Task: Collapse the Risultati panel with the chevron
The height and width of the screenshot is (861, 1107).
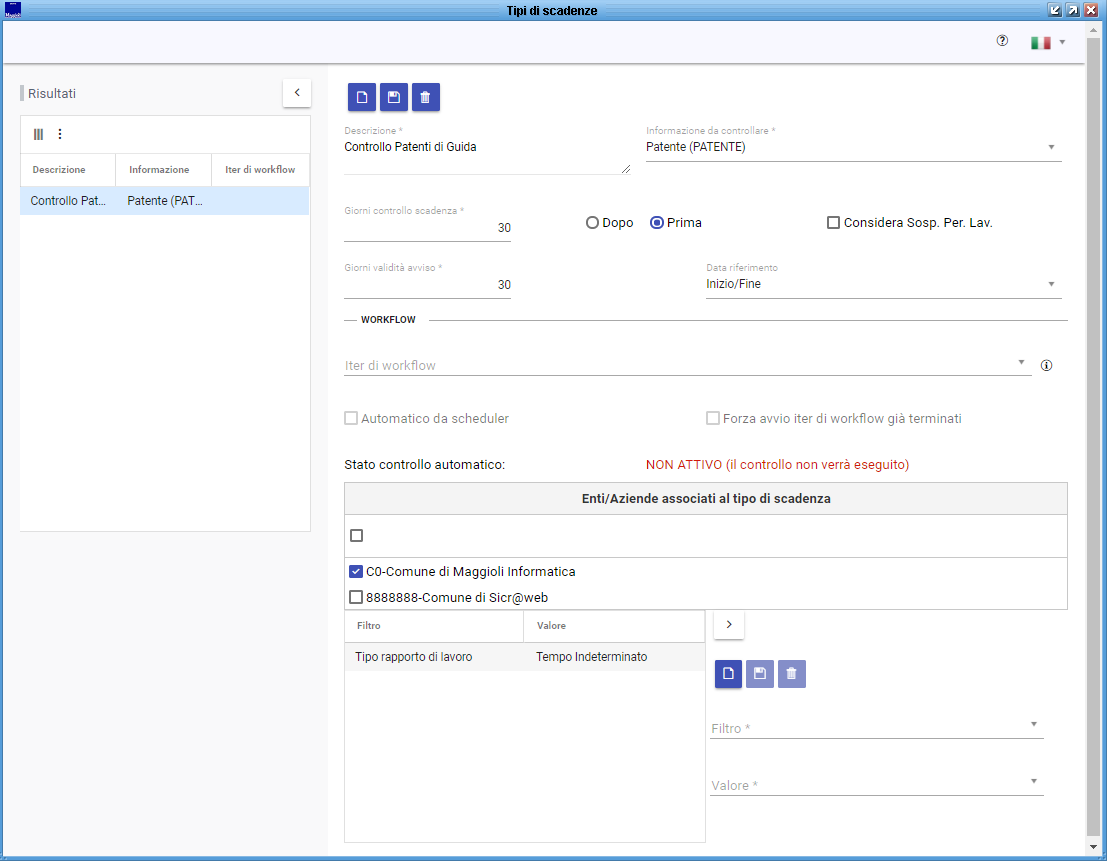Action: pyautogui.click(x=297, y=93)
